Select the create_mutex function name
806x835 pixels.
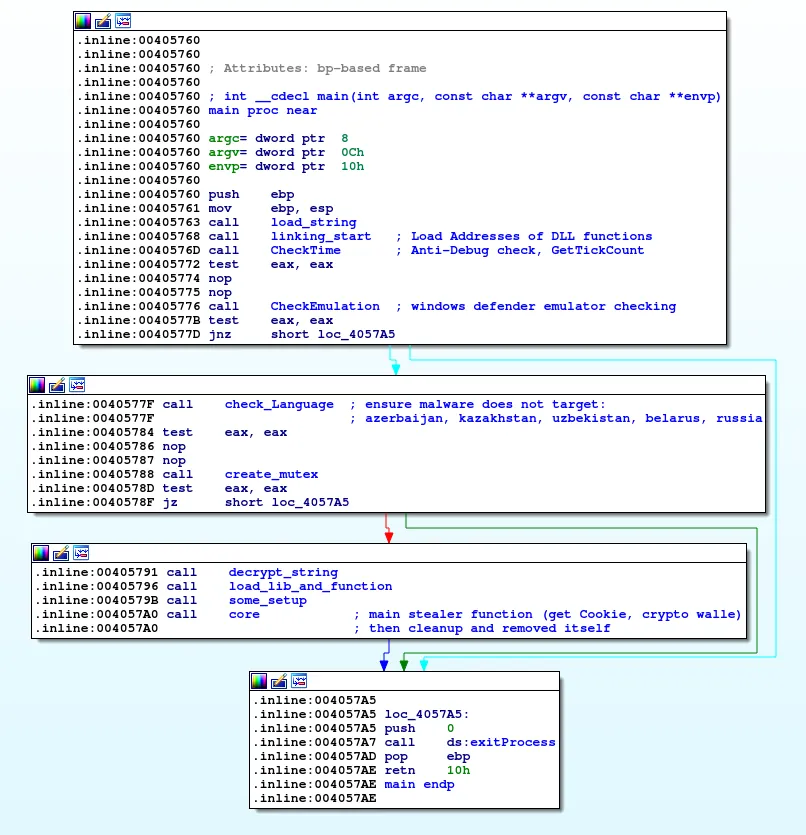pyautogui.click(x=272, y=474)
